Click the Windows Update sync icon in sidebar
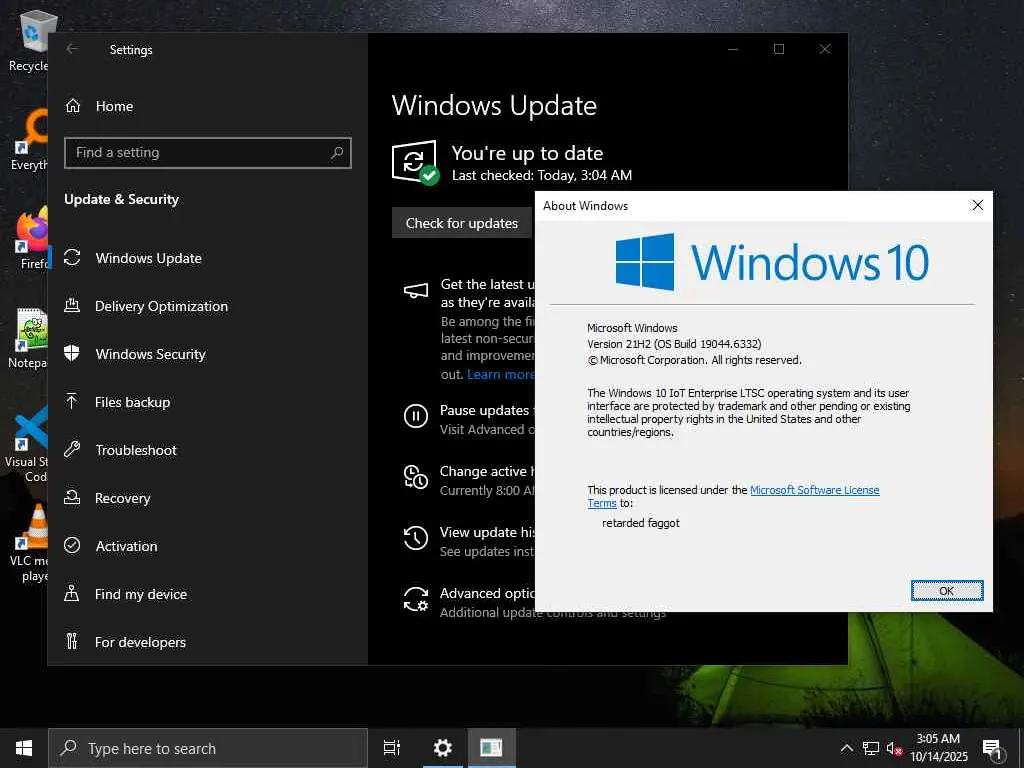This screenshot has width=1024, height=768. tap(72, 257)
